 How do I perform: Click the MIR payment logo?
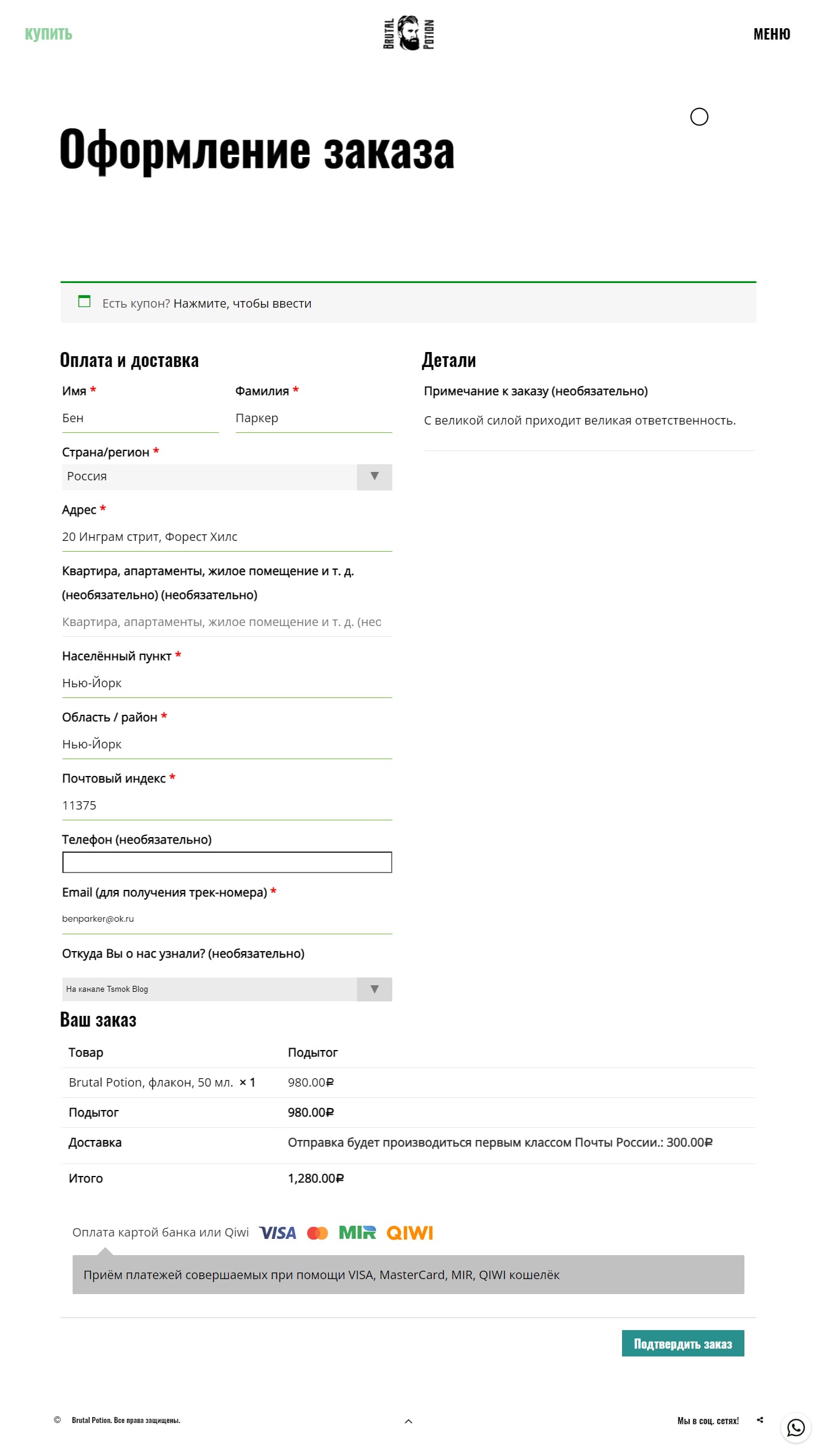tap(358, 1233)
